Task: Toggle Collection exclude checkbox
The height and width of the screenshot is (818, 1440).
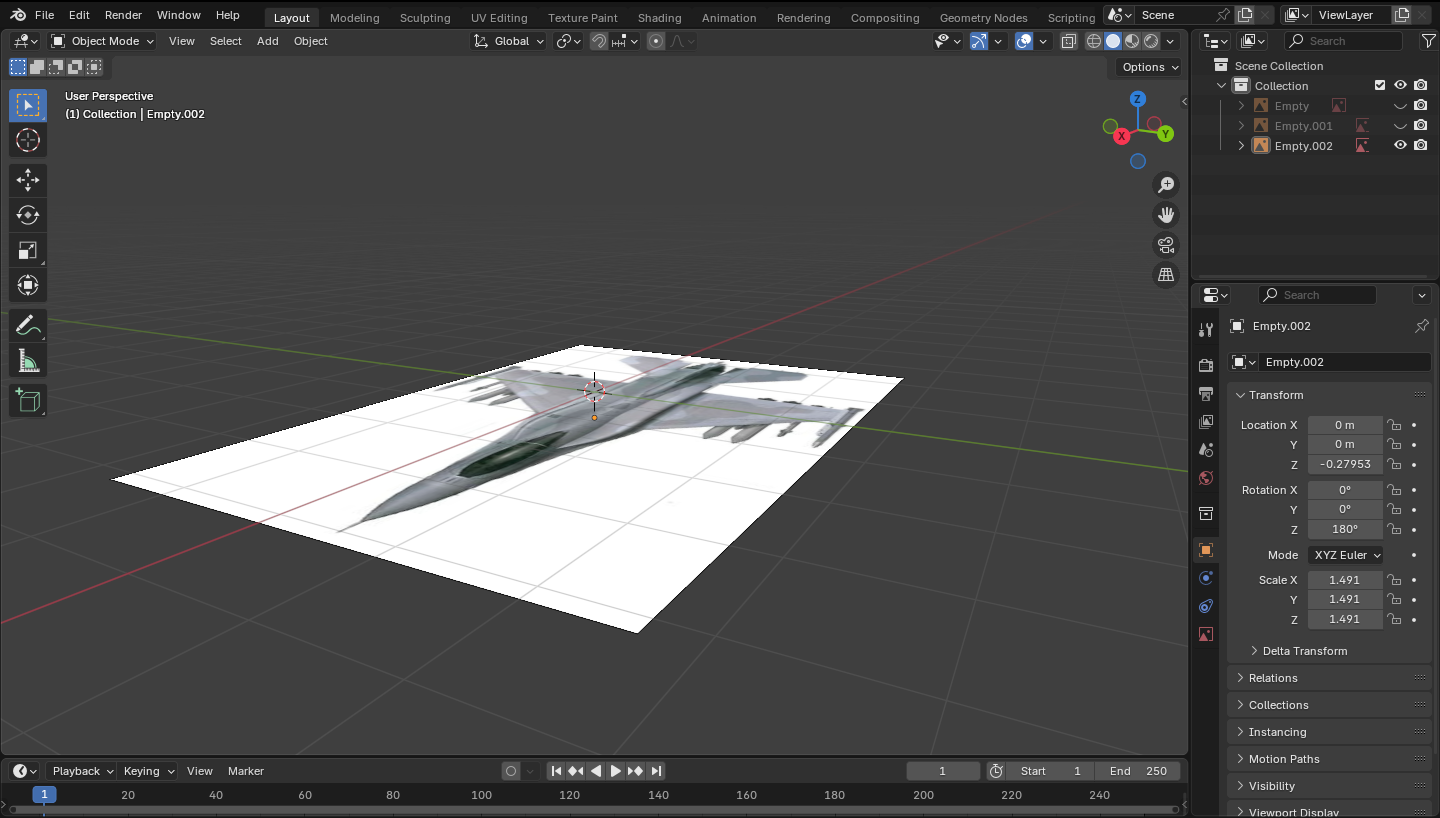Action: [1380, 85]
